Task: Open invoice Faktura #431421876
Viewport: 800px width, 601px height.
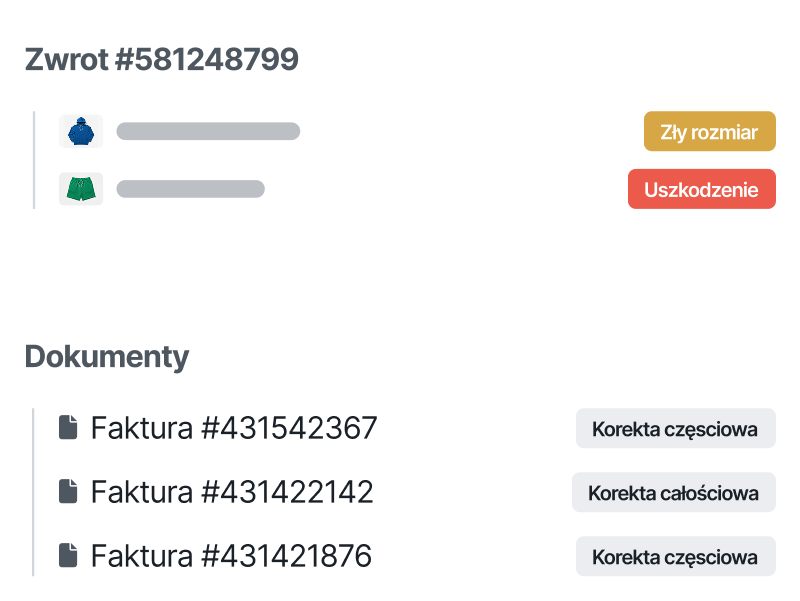Action: 231,556
